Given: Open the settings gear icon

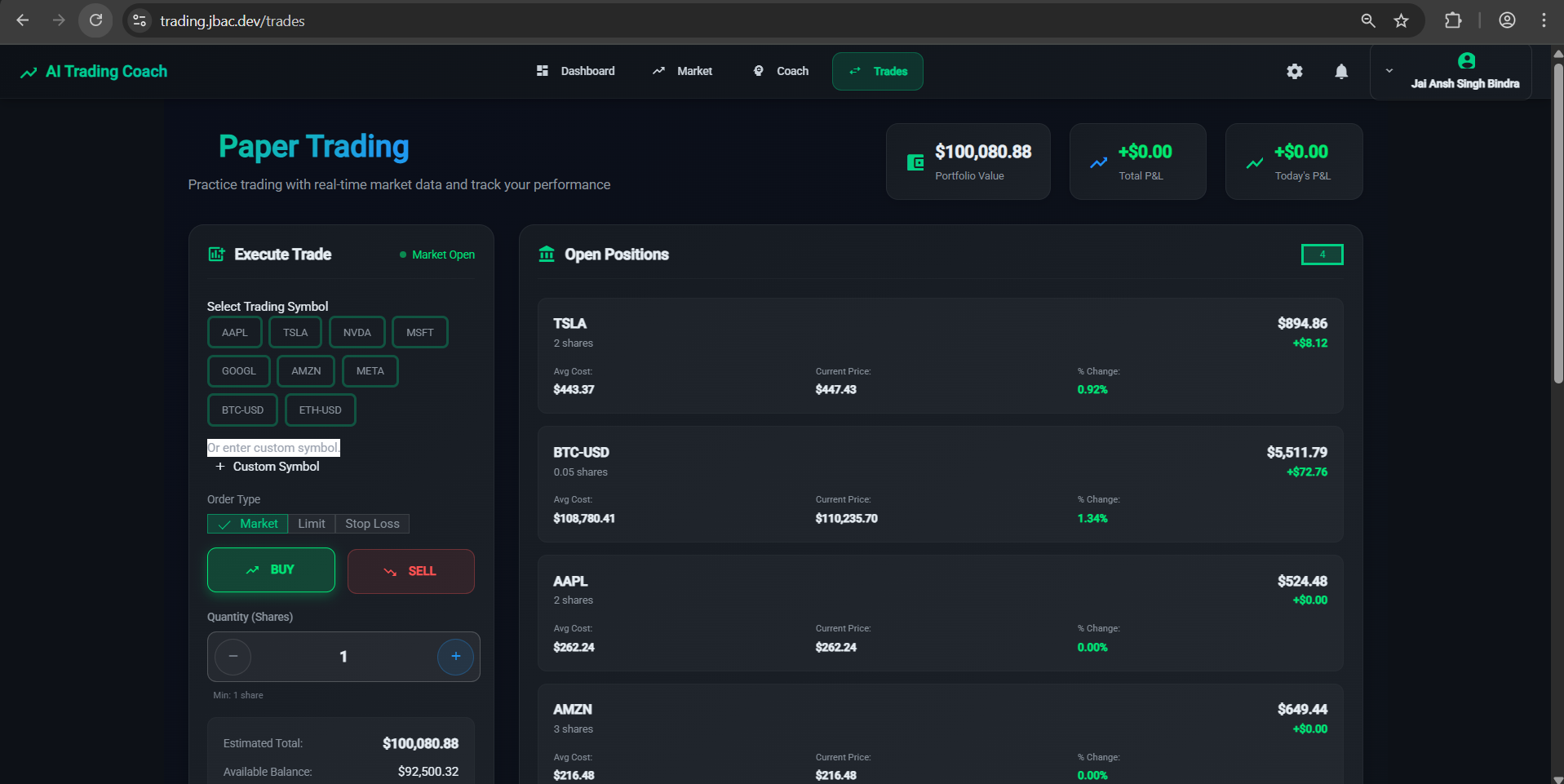Looking at the screenshot, I should [1295, 72].
